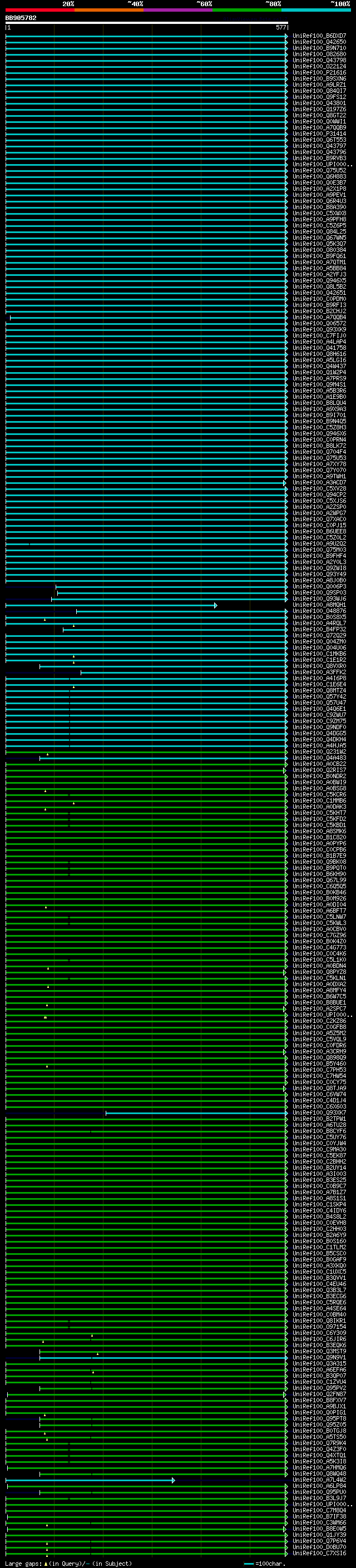The width and height of the screenshot is (356, 1568).
Task: Select UniRef100_Q93Y49 hit
Action: click(319, 575)
